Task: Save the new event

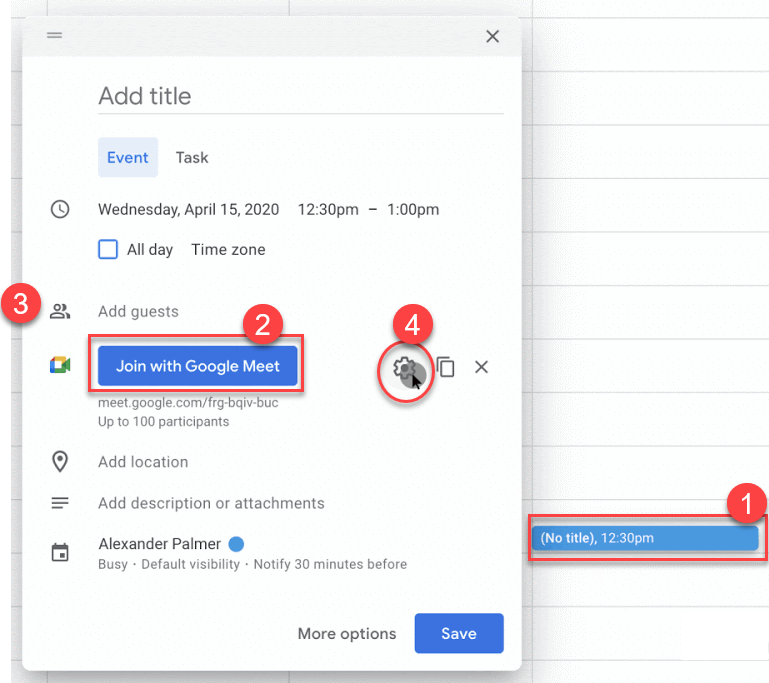Action: tap(459, 633)
